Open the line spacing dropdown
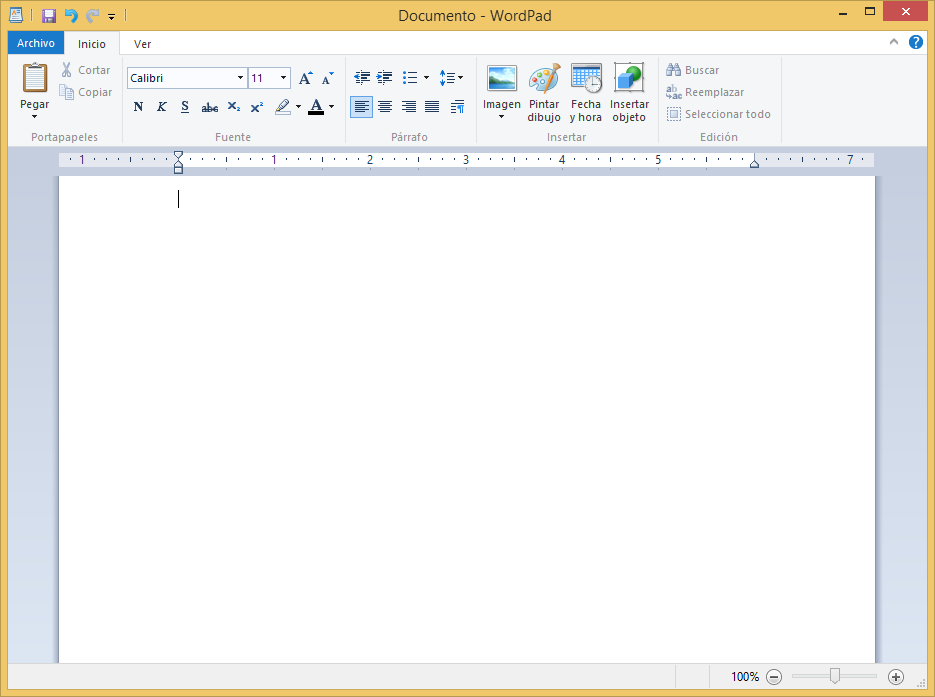Viewport: 935px width, 697px height. click(451, 78)
